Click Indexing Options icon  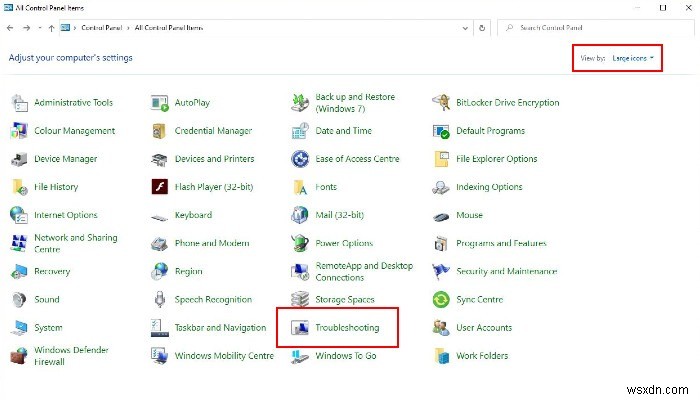[441, 187]
